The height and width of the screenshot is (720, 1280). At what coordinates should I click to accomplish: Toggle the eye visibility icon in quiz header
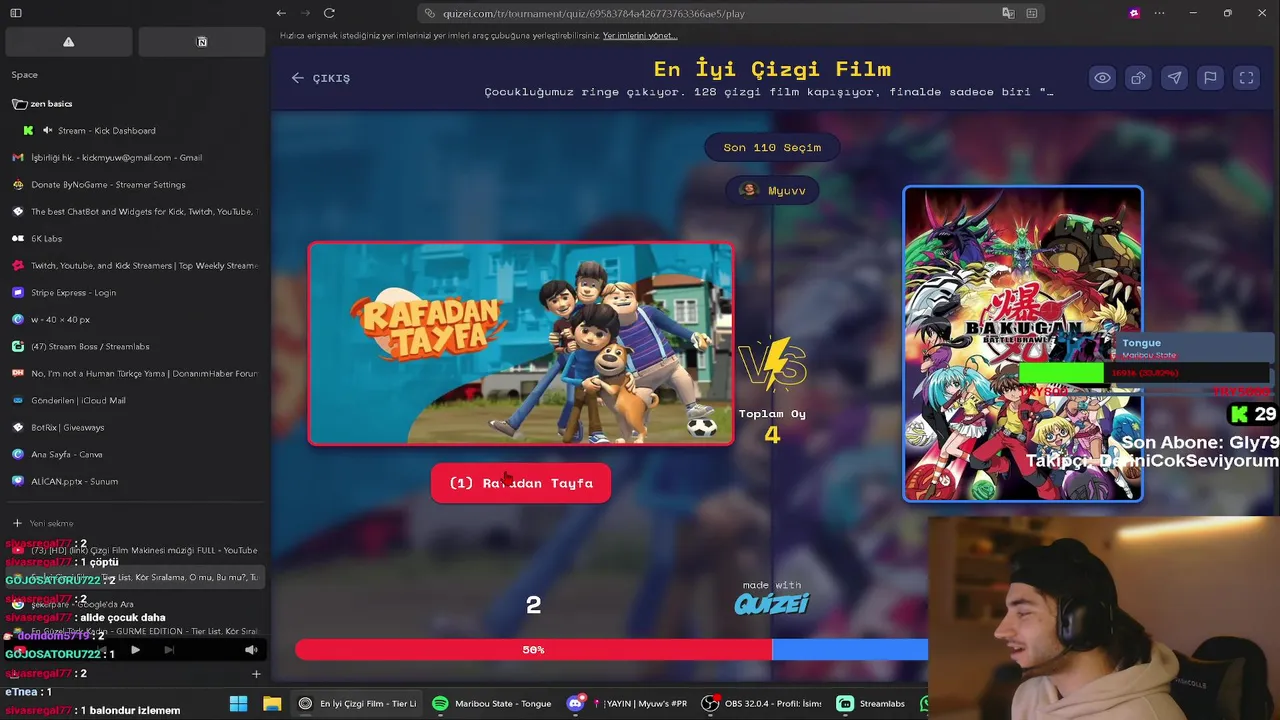[1102, 78]
